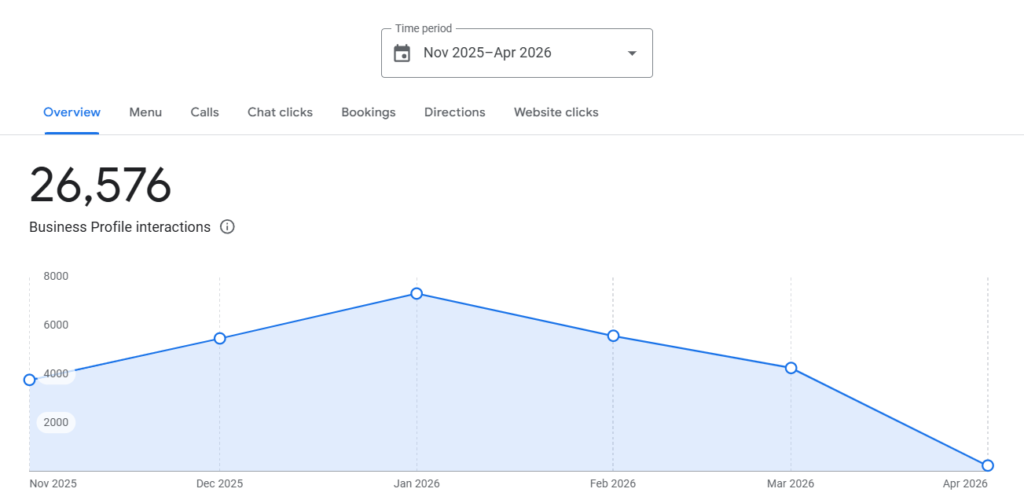The height and width of the screenshot is (496, 1024).
Task: Switch to the Overview tab
Action: (72, 112)
